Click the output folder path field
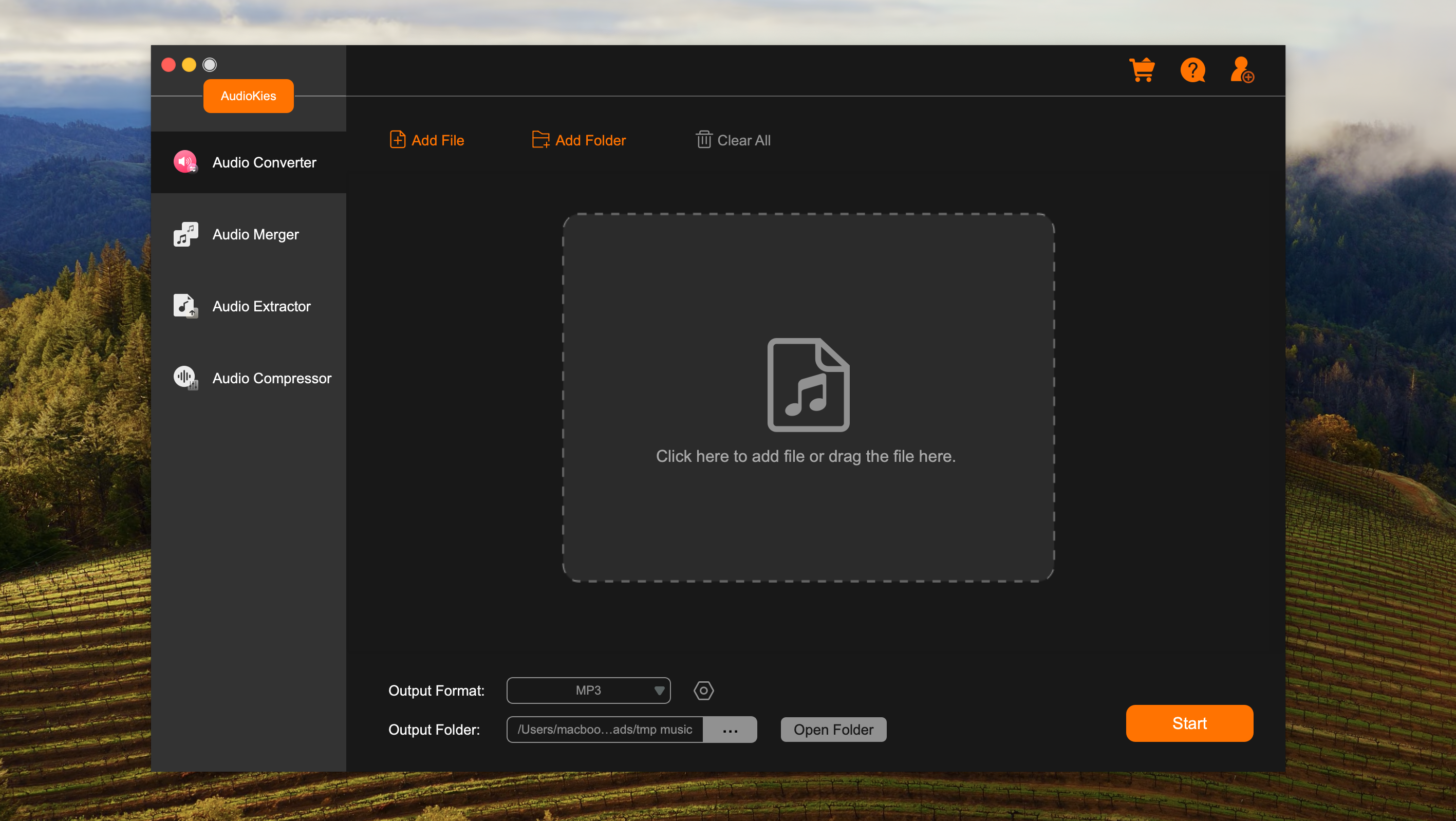Screen dimensions: 1456x821 604,730
